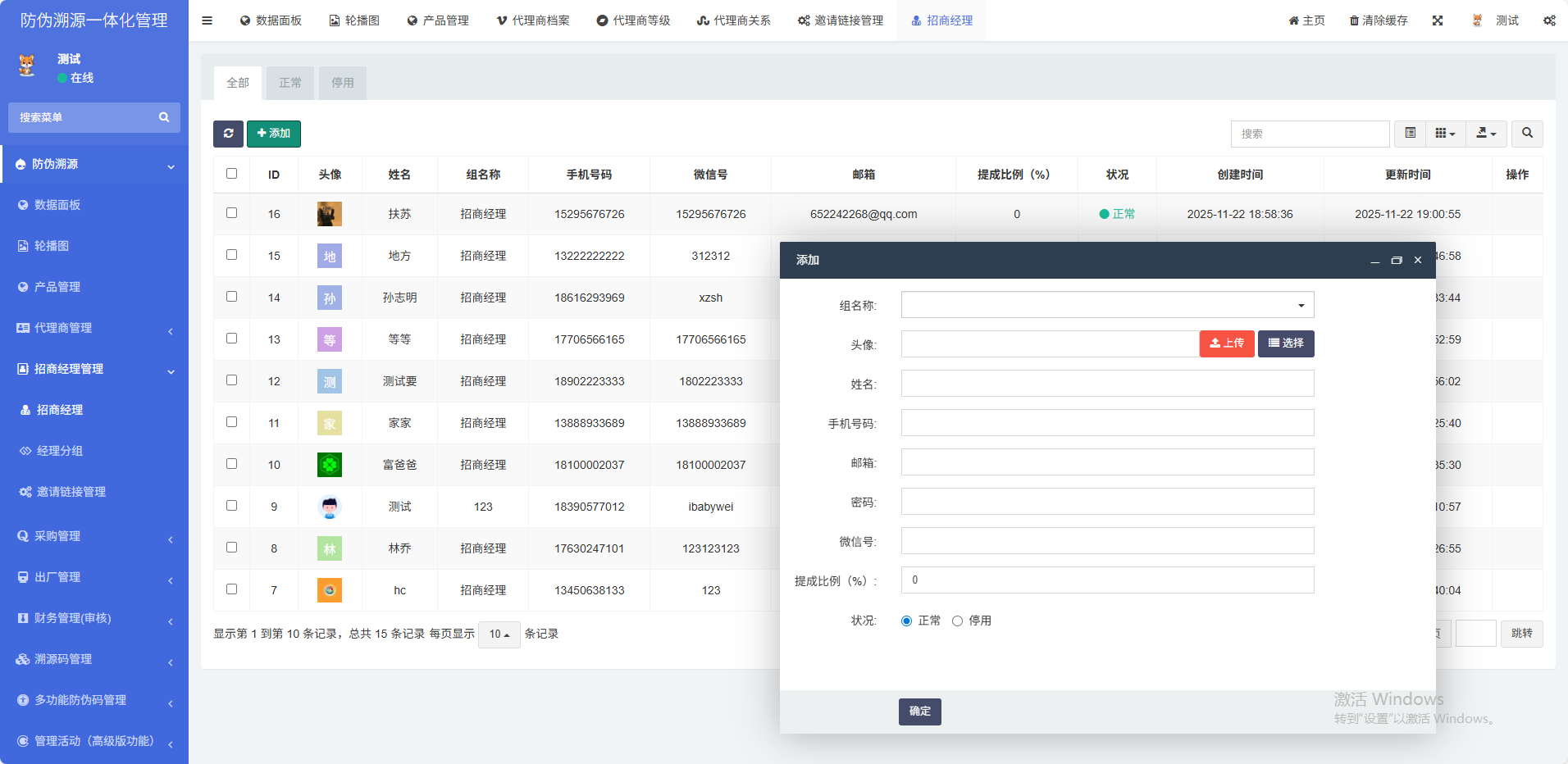This screenshot has width=1568, height=764.
Task: Toggle the sidebar hamburger menu icon
Action: pos(207,20)
